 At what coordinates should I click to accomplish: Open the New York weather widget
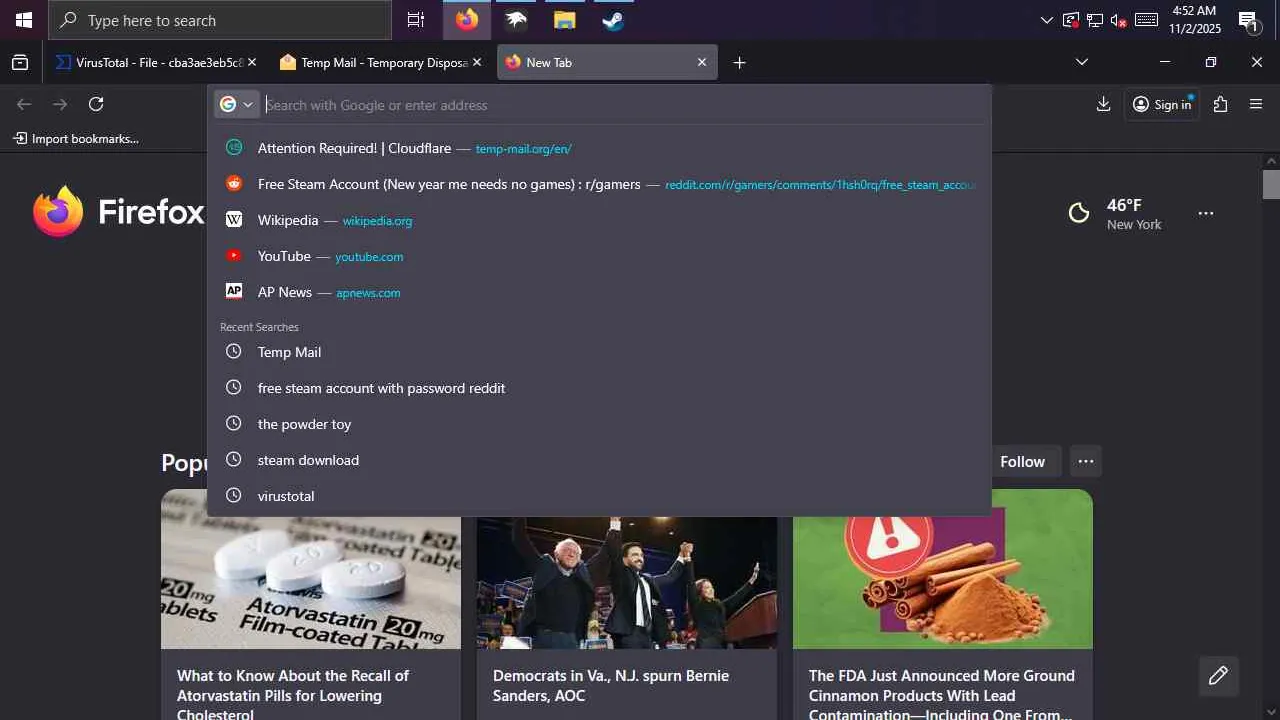1115,213
